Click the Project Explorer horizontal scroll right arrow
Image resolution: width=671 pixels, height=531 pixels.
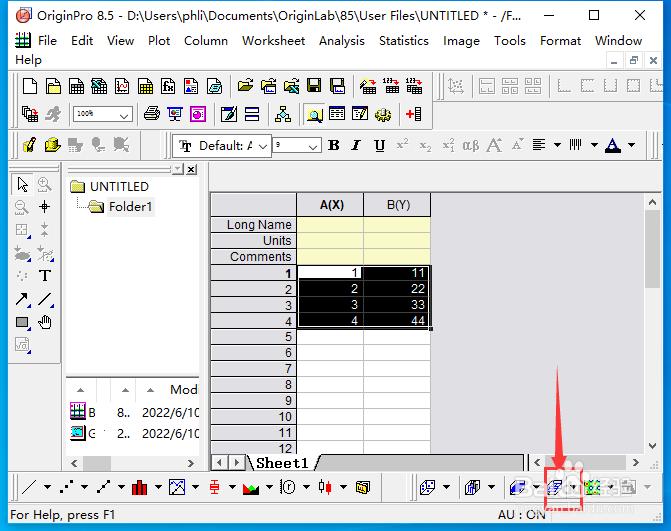click(x=191, y=463)
